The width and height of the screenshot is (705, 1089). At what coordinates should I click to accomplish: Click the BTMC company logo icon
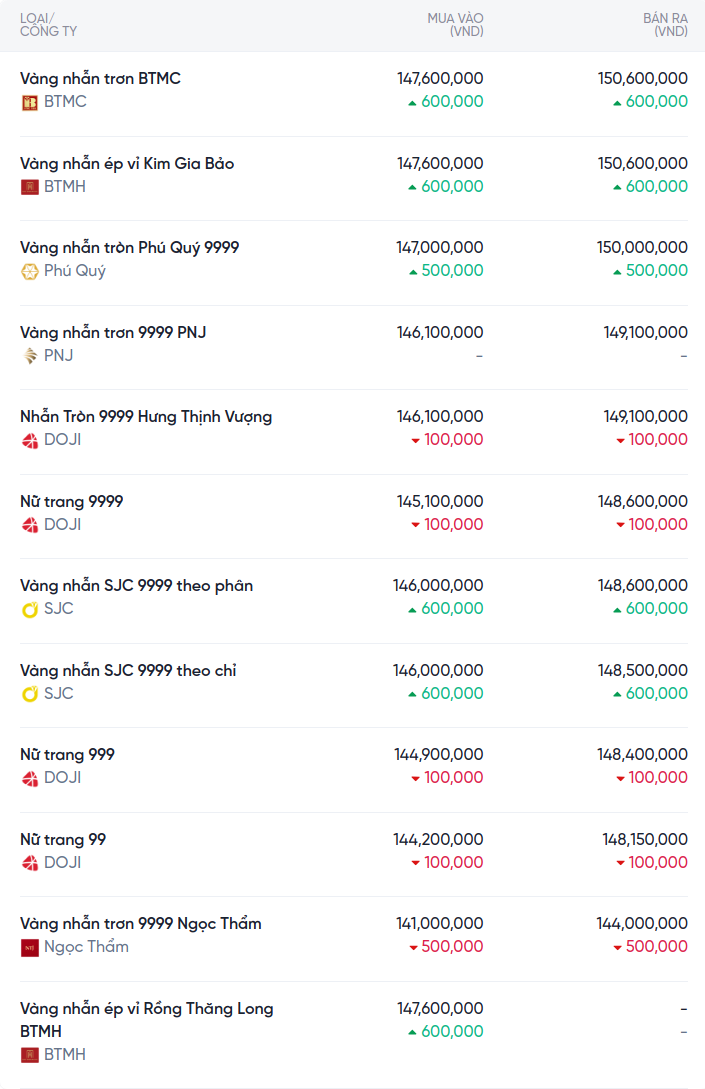30,102
